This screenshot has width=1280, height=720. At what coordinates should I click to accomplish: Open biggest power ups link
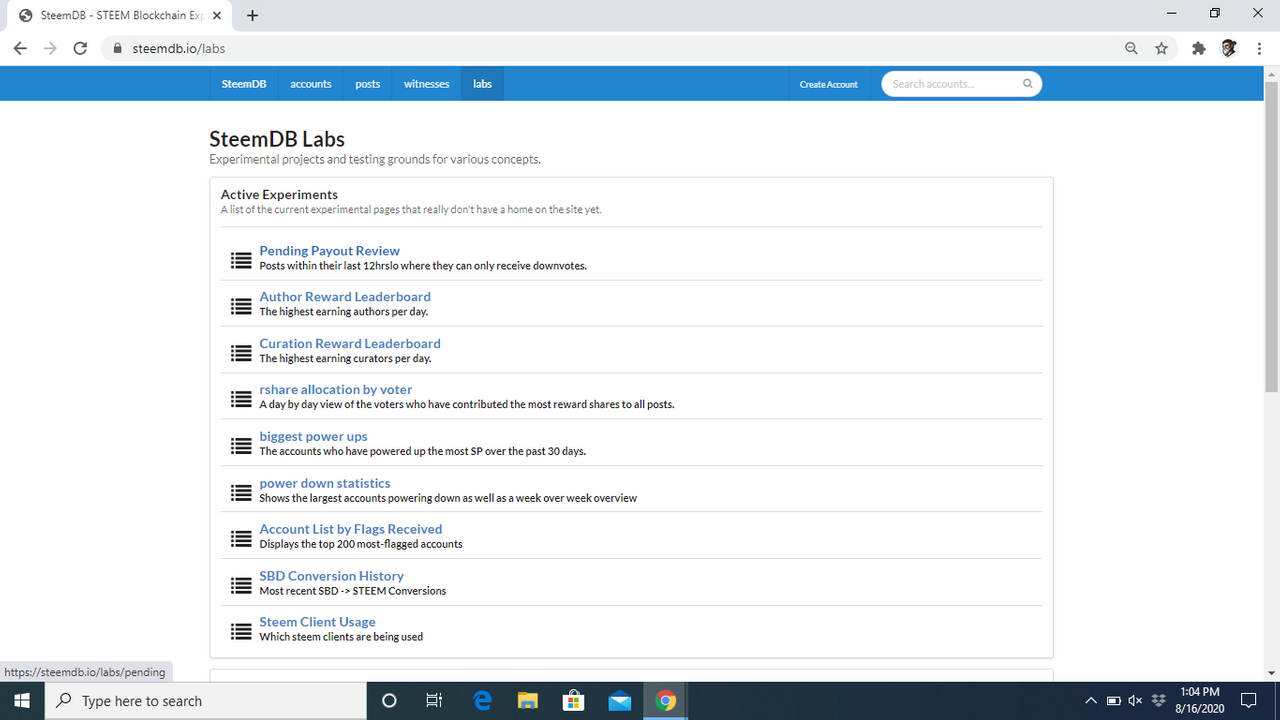pyautogui.click(x=313, y=437)
